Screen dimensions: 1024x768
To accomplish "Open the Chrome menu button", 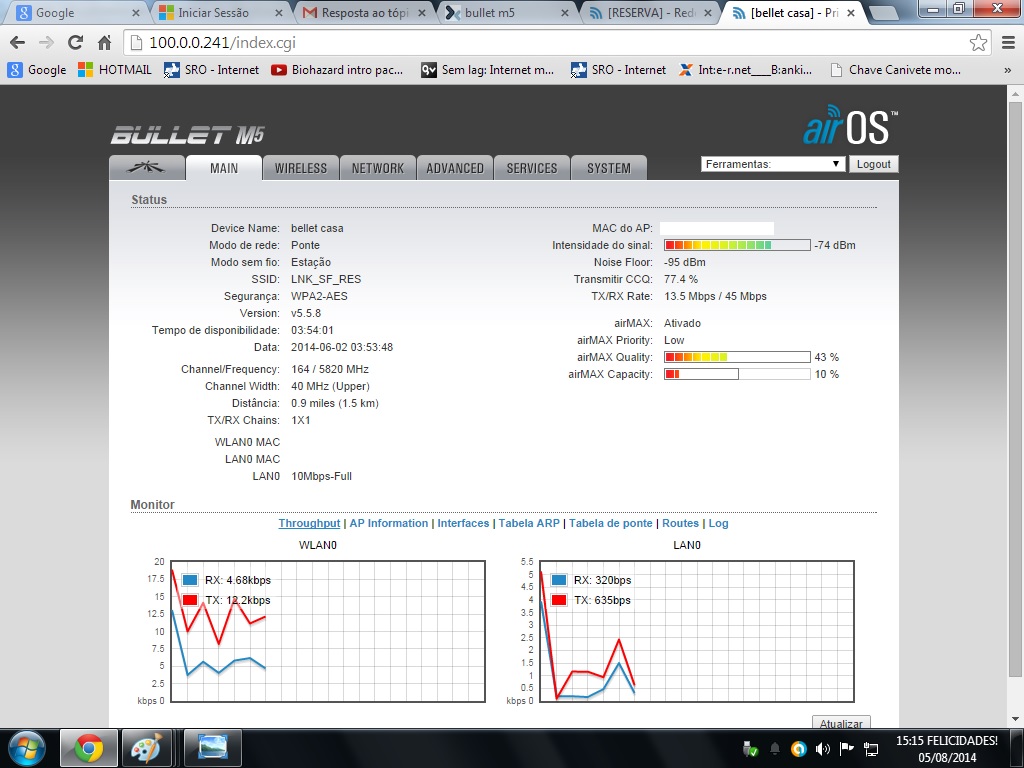I will click(1008, 43).
